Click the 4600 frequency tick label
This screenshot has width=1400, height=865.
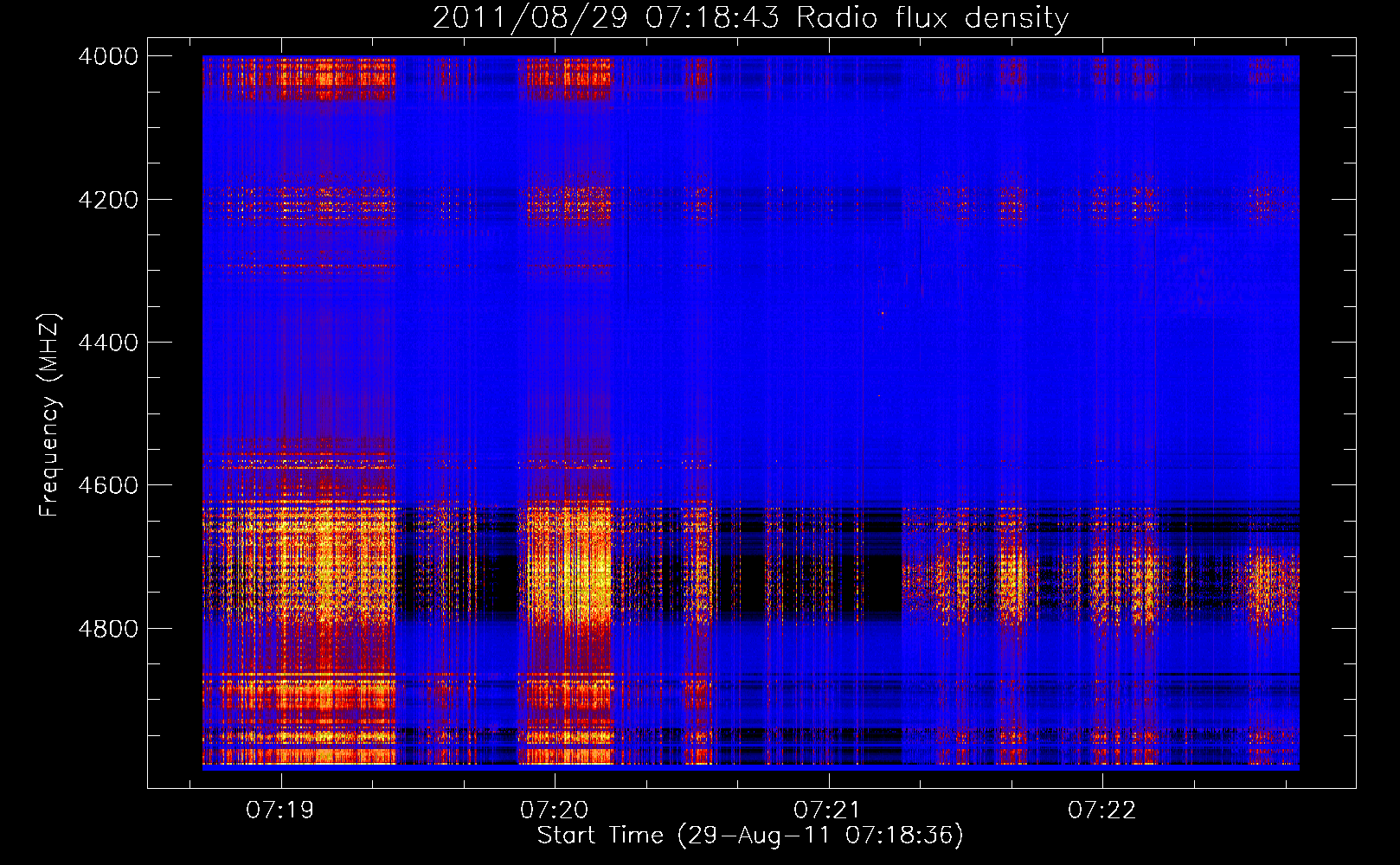point(108,485)
